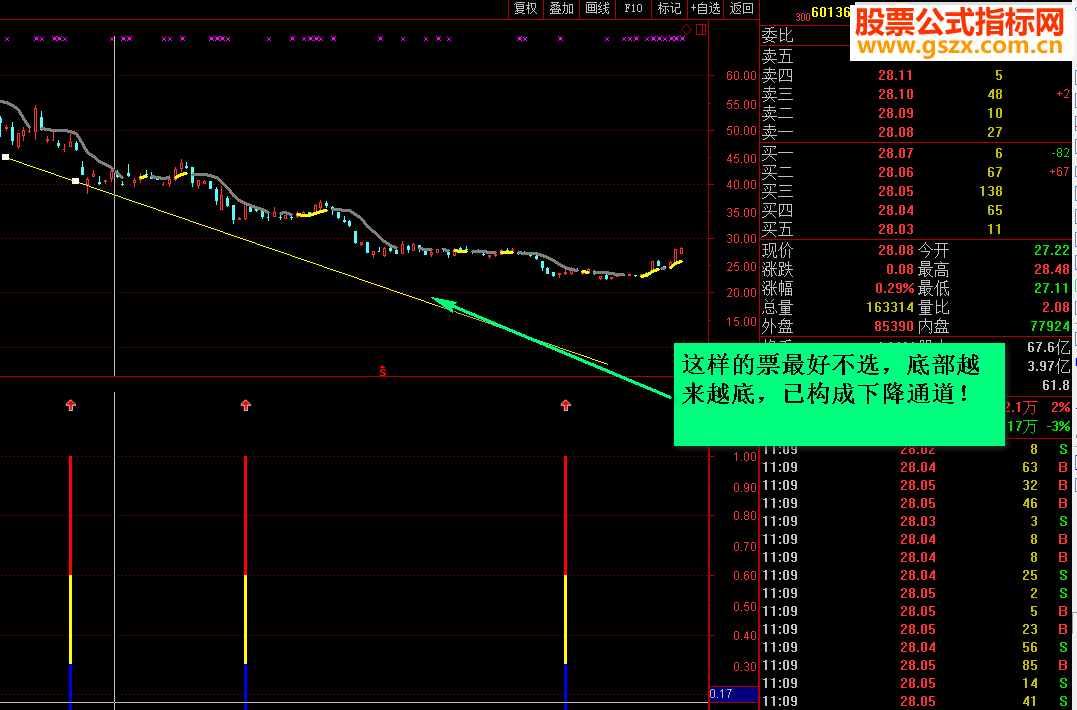Click 今开 opening price 27.22
Image resolution: width=1077 pixels, height=710 pixels.
coord(1052,250)
